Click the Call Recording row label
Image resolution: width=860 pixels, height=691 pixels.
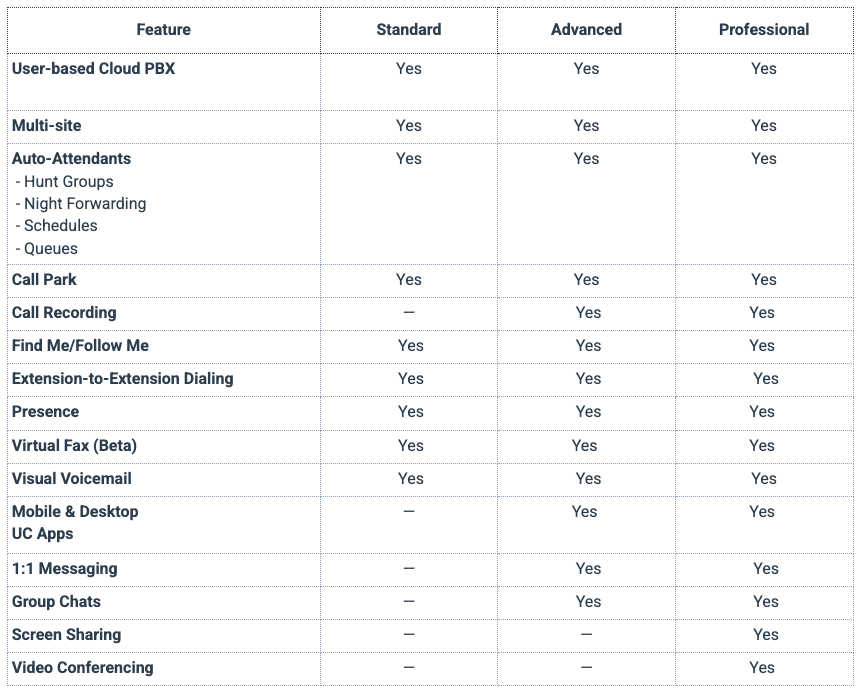(64, 313)
